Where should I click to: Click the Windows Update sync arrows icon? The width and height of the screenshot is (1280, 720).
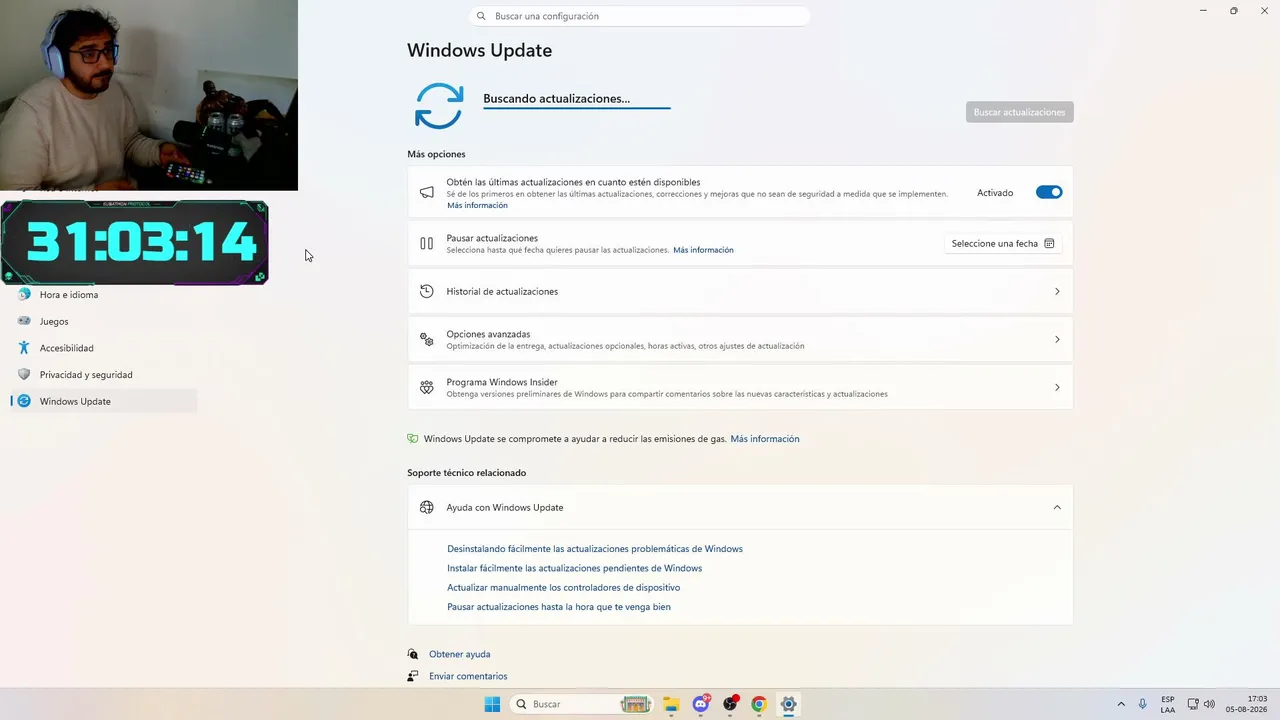pos(439,106)
